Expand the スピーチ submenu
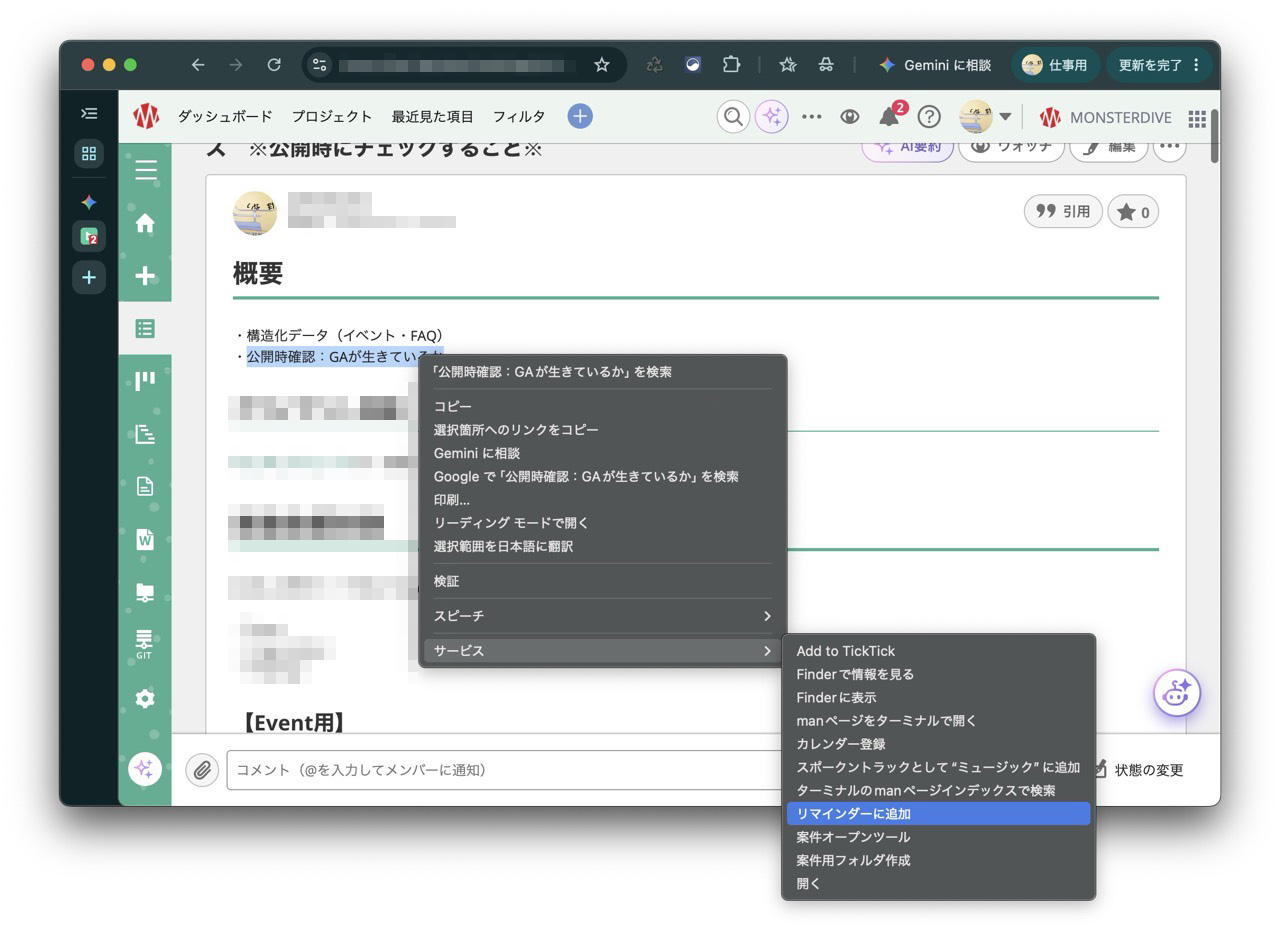1280x929 pixels. click(603, 616)
